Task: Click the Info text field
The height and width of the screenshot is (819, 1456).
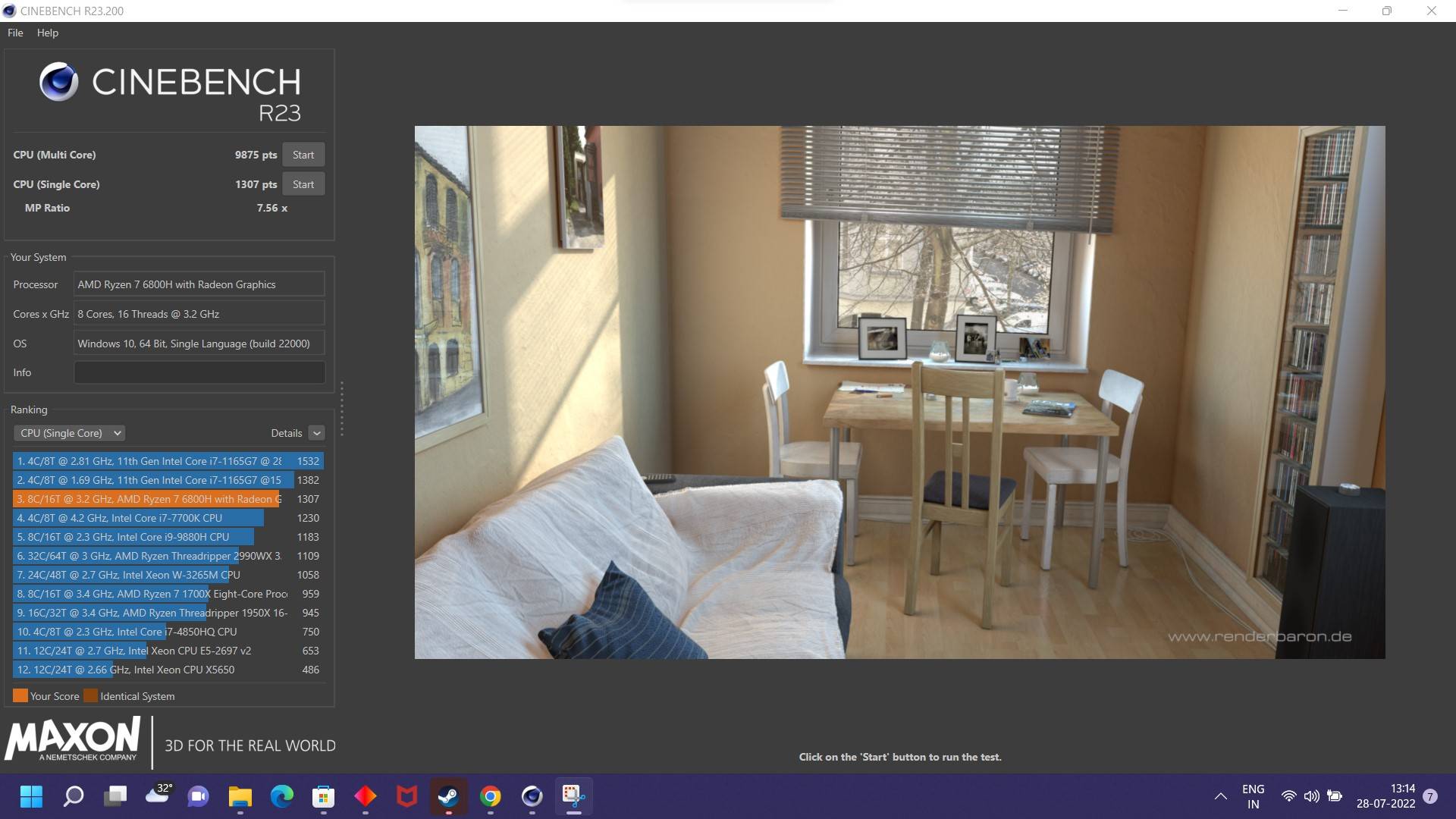Action: (199, 372)
